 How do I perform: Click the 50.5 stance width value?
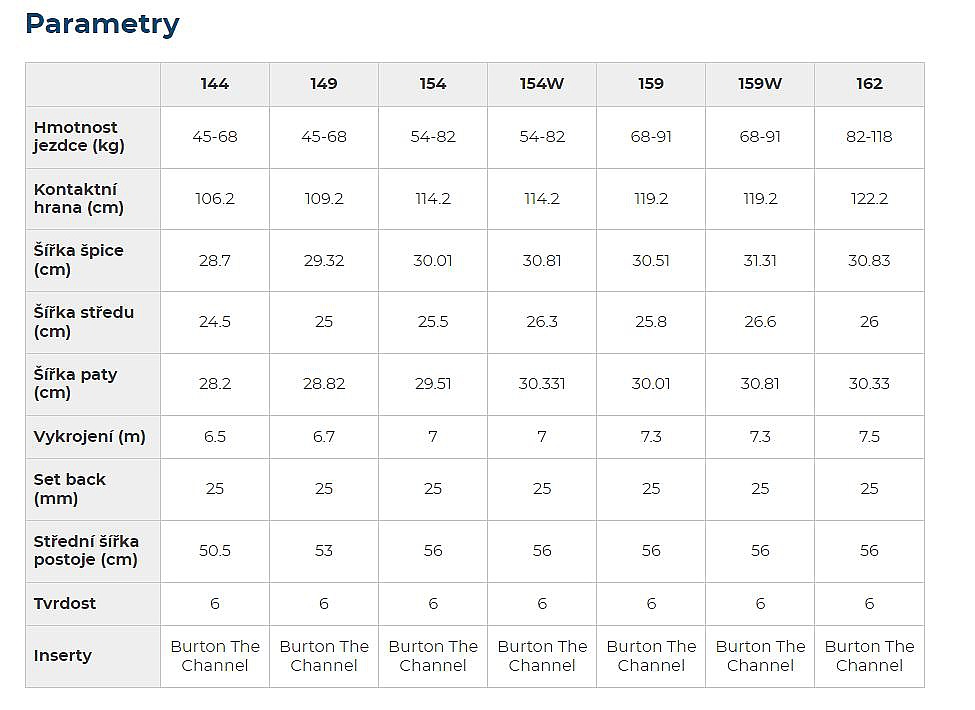click(x=214, y=551)
